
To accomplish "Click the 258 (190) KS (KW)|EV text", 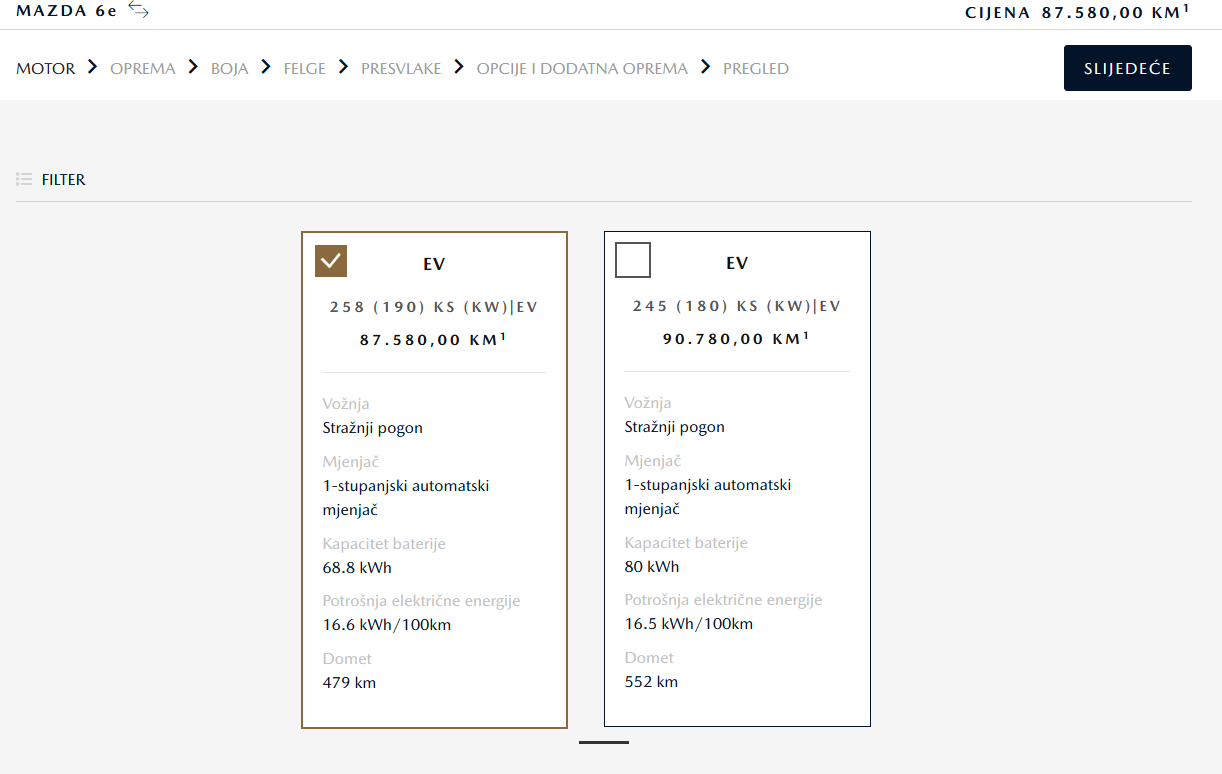I will (x=434, y=307).
